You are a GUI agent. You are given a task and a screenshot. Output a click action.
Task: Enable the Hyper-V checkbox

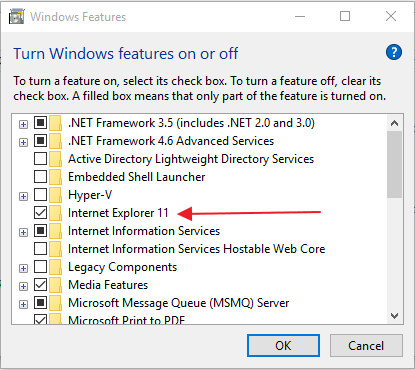point(40,195)
